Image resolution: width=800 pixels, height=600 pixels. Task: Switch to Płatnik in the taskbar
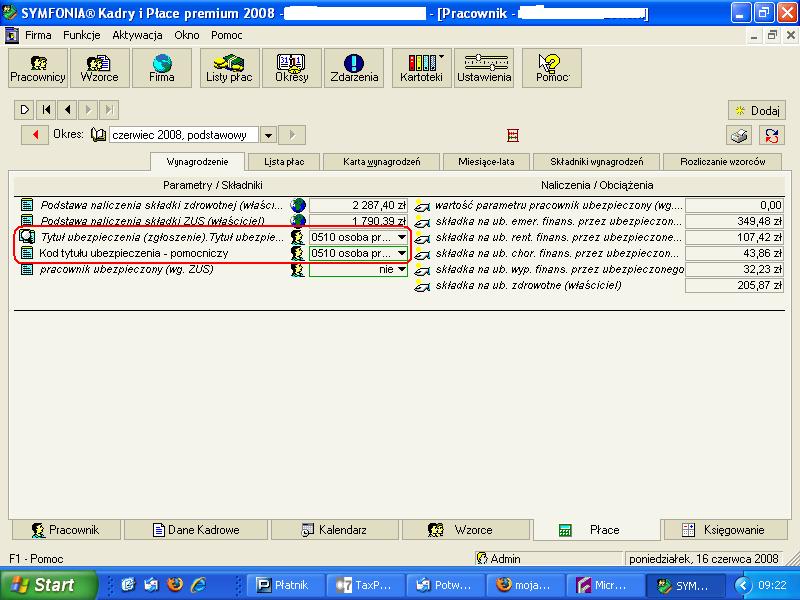(x=285, y=585)
